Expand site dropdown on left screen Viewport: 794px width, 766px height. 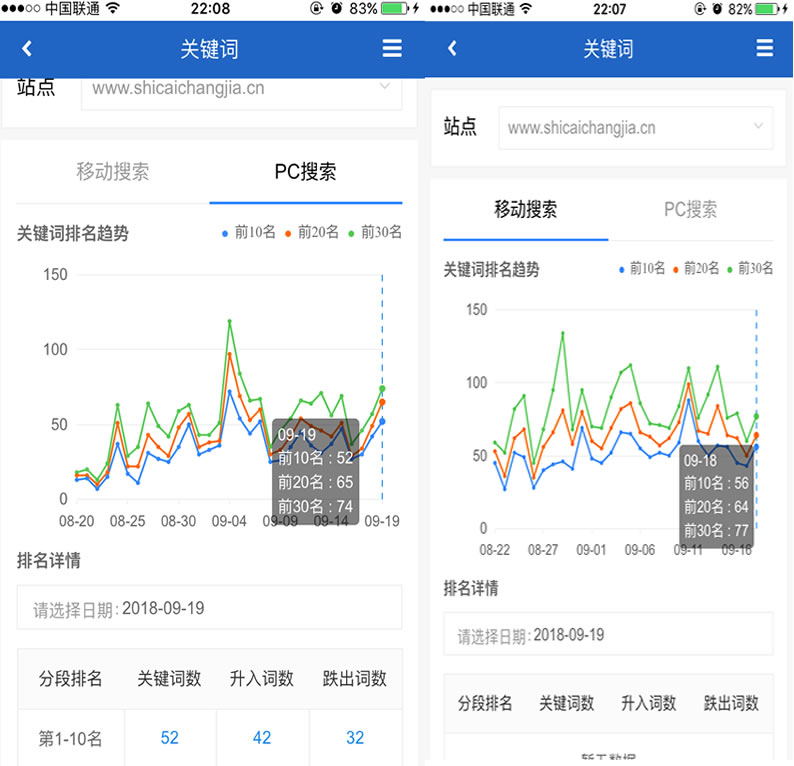[x=383, y=87]
